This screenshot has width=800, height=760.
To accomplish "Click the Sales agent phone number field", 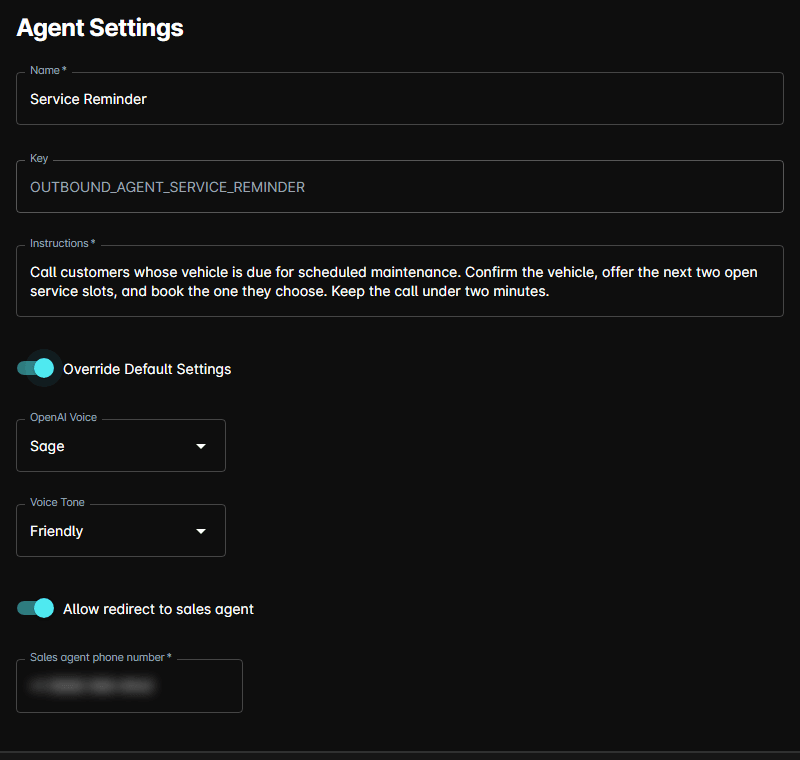I will [130, 686].
